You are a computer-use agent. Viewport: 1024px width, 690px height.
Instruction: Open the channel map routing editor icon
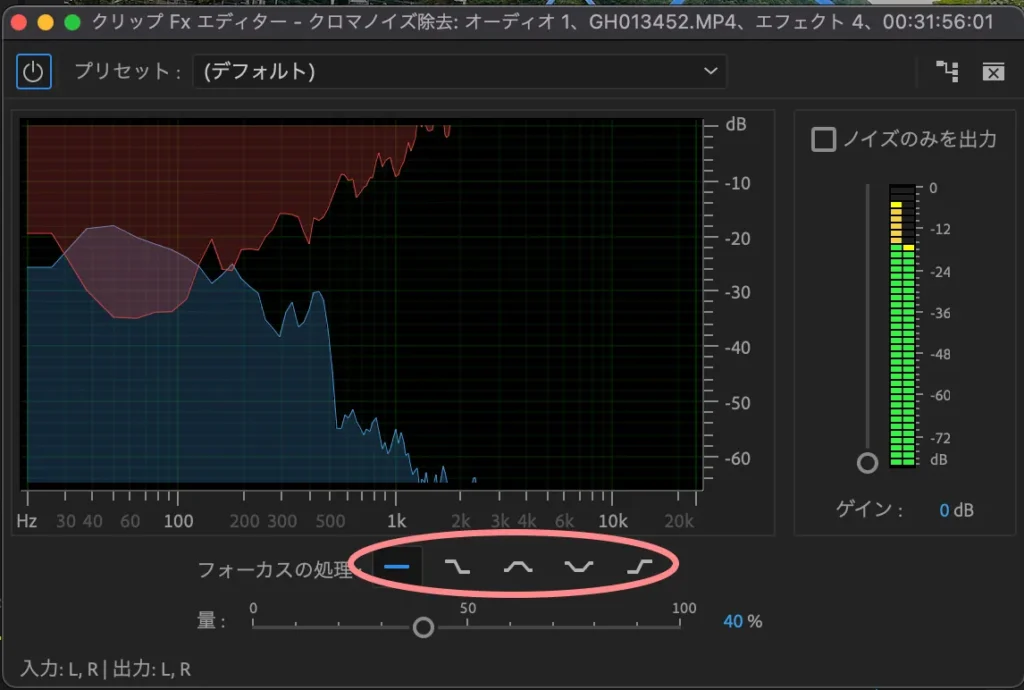pos(946,71)
